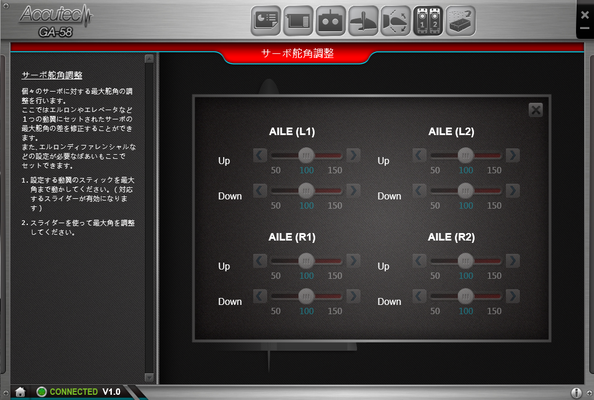Image resolution: width=594 pixels, height=400 pixels.
Task: Decrease AILE (R1) Up value with left arrow
Action: point(260,261)
